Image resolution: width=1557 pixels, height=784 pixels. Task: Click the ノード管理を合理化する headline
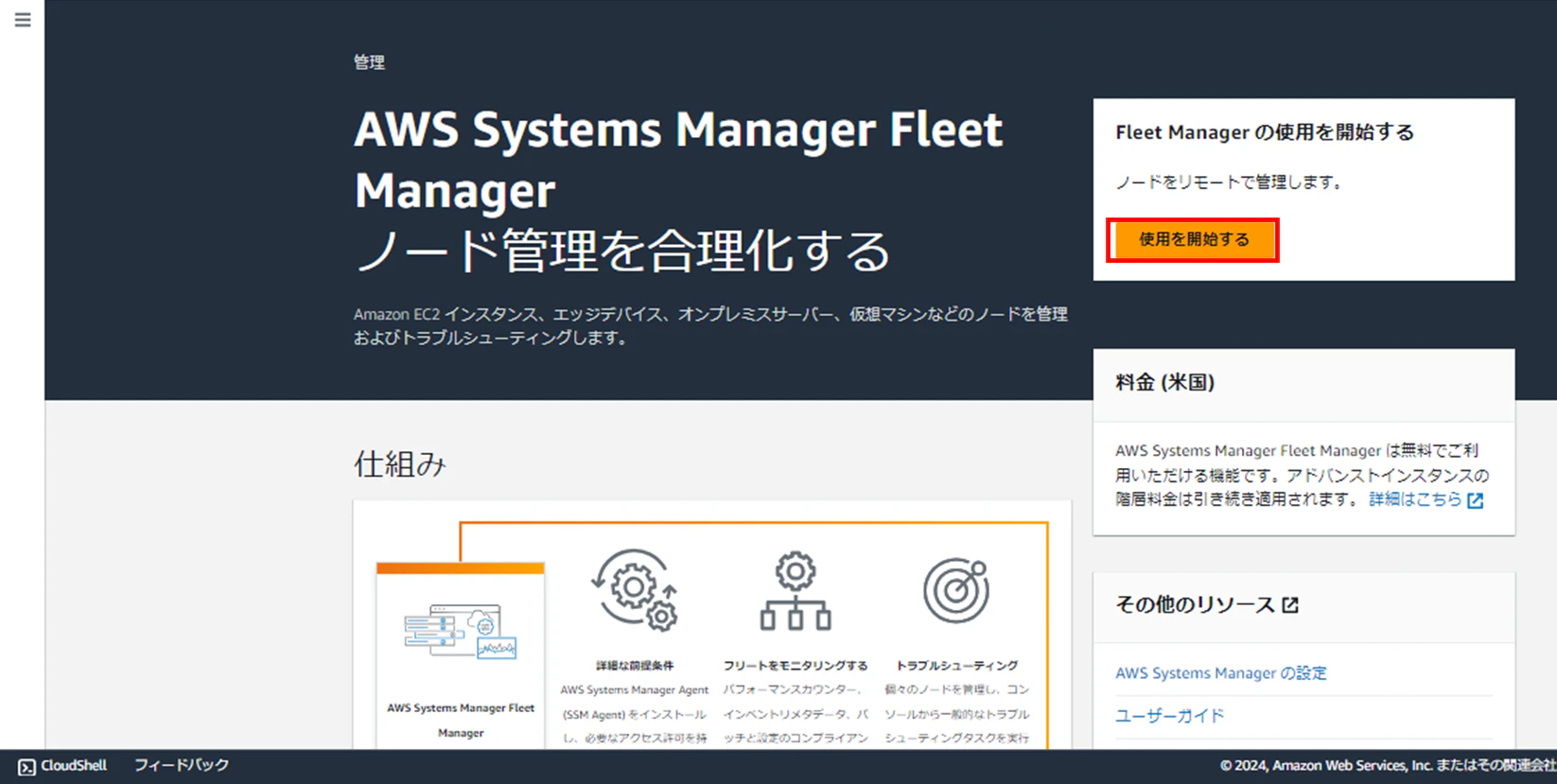pyautogui.click(x=622, y=252)
